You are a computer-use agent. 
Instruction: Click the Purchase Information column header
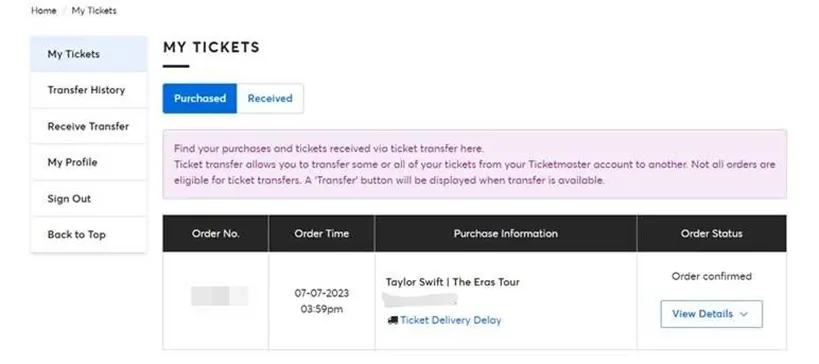(x=506, y=233)
